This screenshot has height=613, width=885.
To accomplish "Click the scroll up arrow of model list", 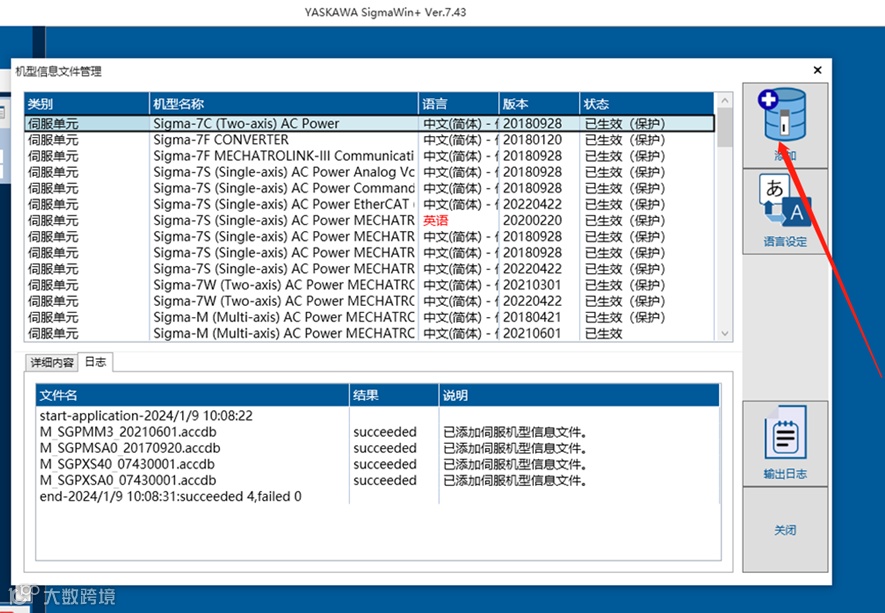I will (x=725, y=100).
